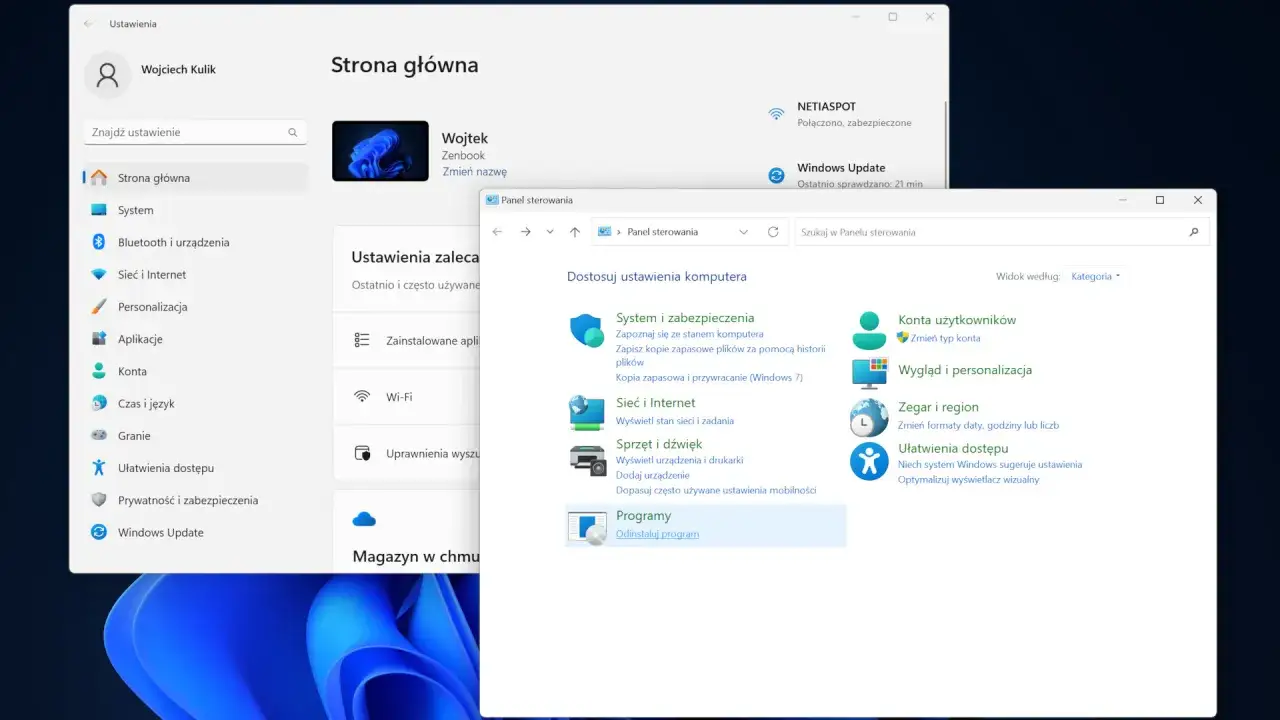Click the Windows Update sync icon at top
Image resolution: width=1280 pixels, height=720 pixels.
click(776, 175)
